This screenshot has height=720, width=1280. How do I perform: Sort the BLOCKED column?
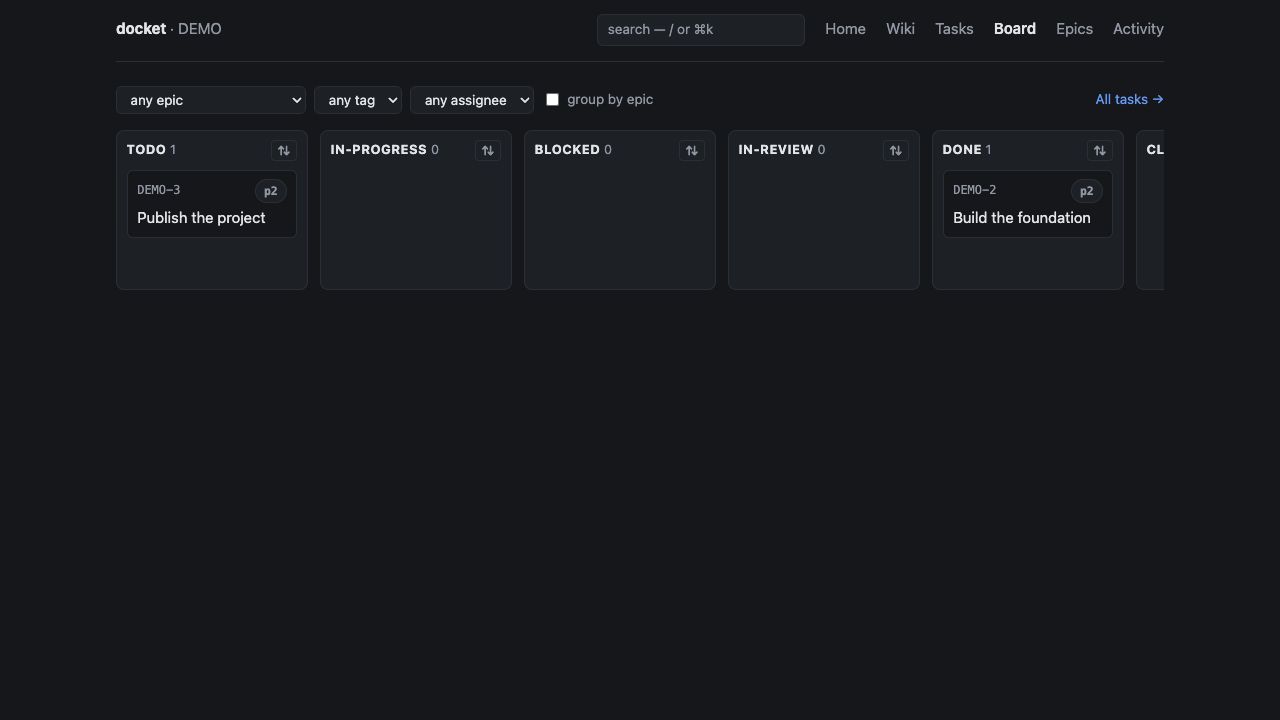692,150
